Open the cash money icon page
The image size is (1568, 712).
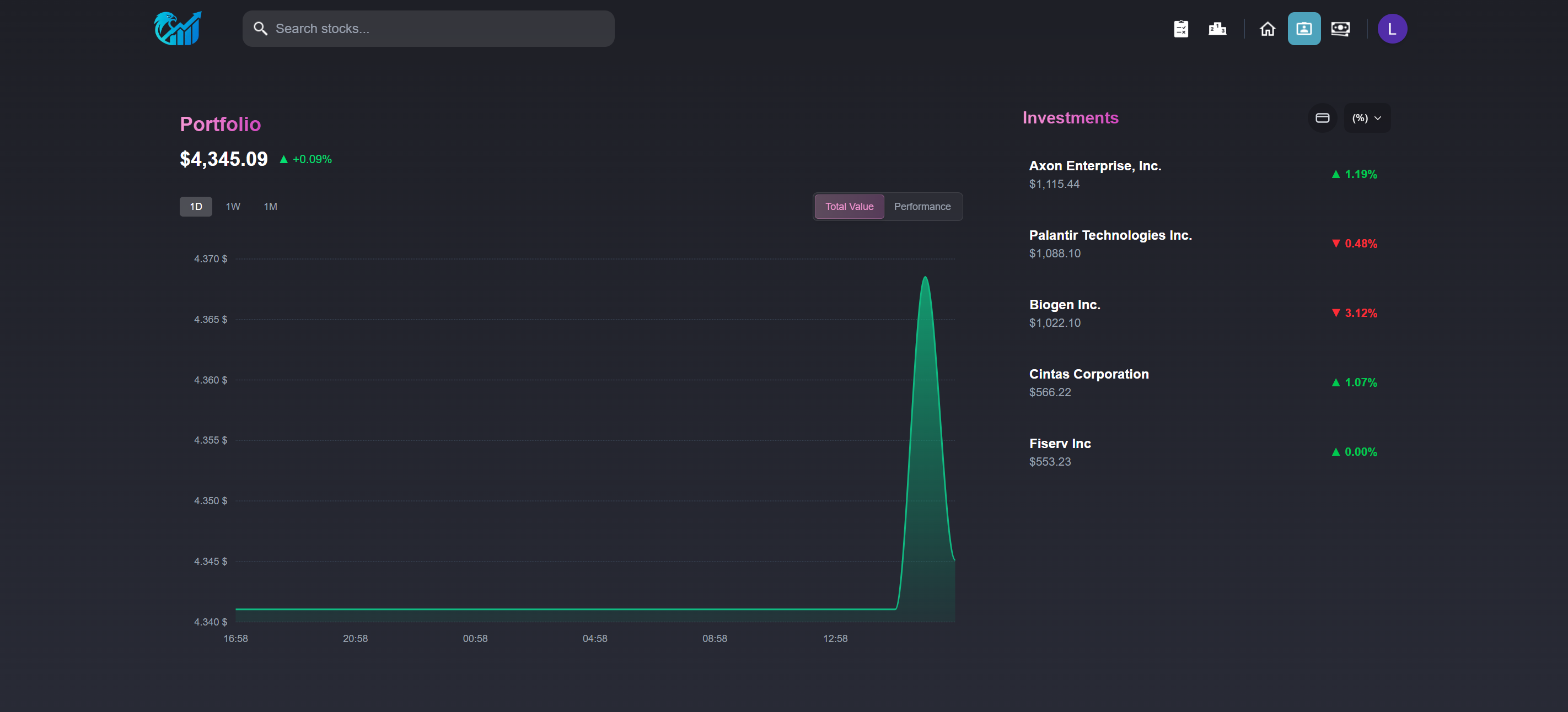pos(1340,29)
